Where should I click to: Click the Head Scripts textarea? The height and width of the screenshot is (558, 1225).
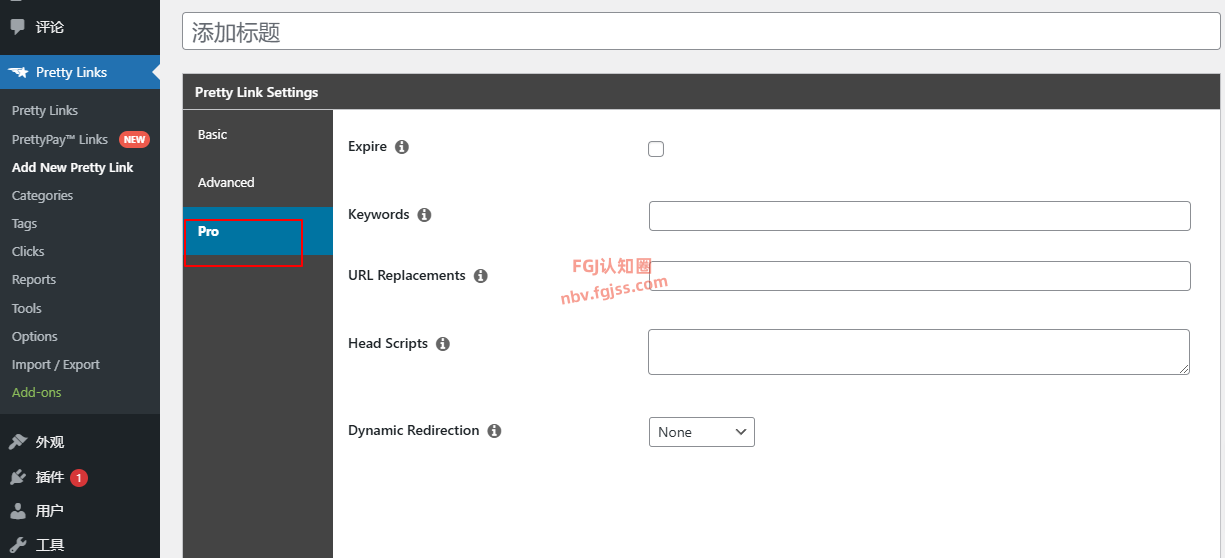point(919,352)
